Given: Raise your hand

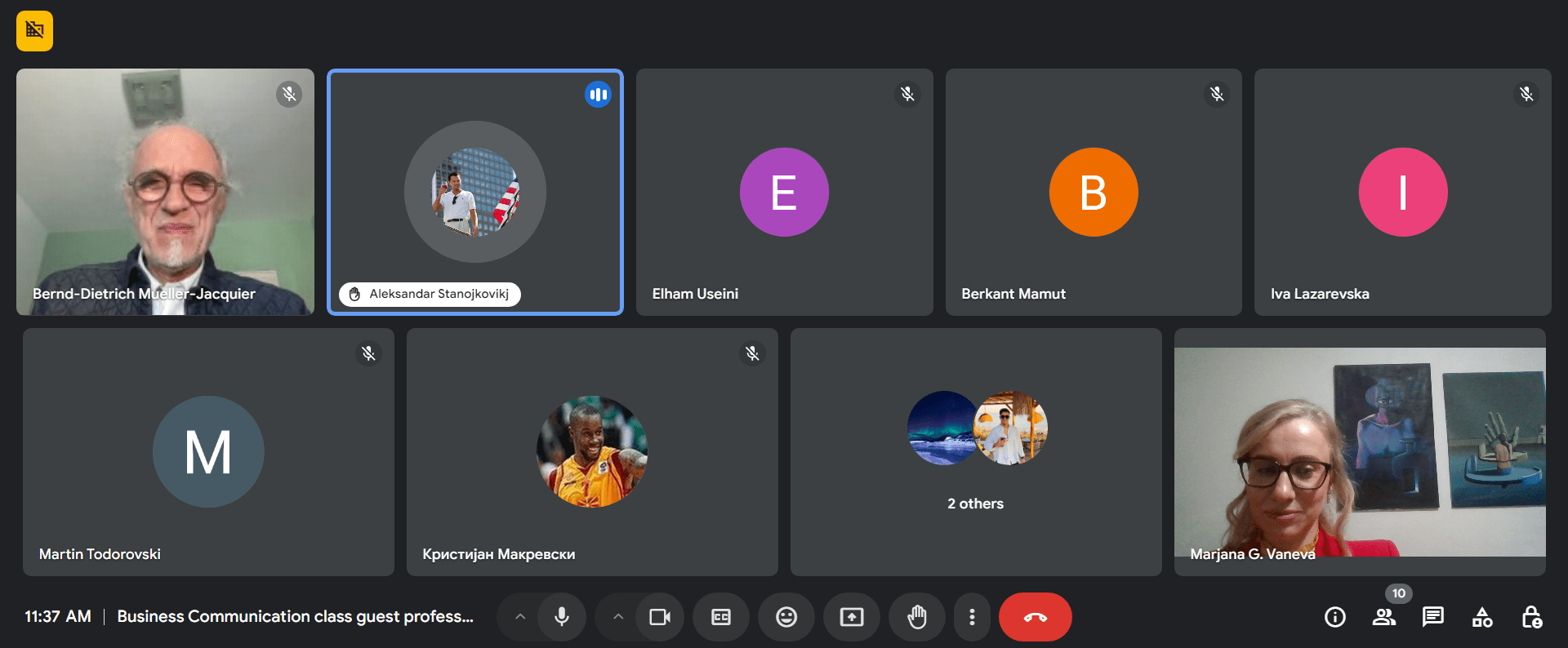Looking at the screenshot, I should click(x=916, y=617).
